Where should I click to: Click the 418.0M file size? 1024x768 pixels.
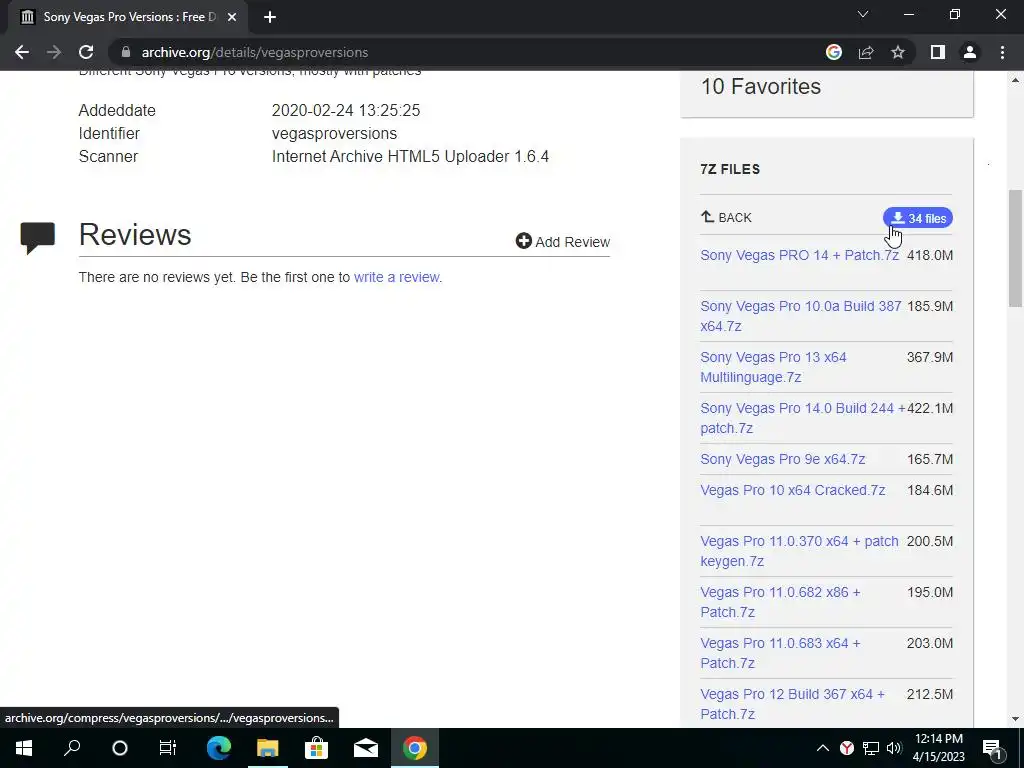(930, 255)
